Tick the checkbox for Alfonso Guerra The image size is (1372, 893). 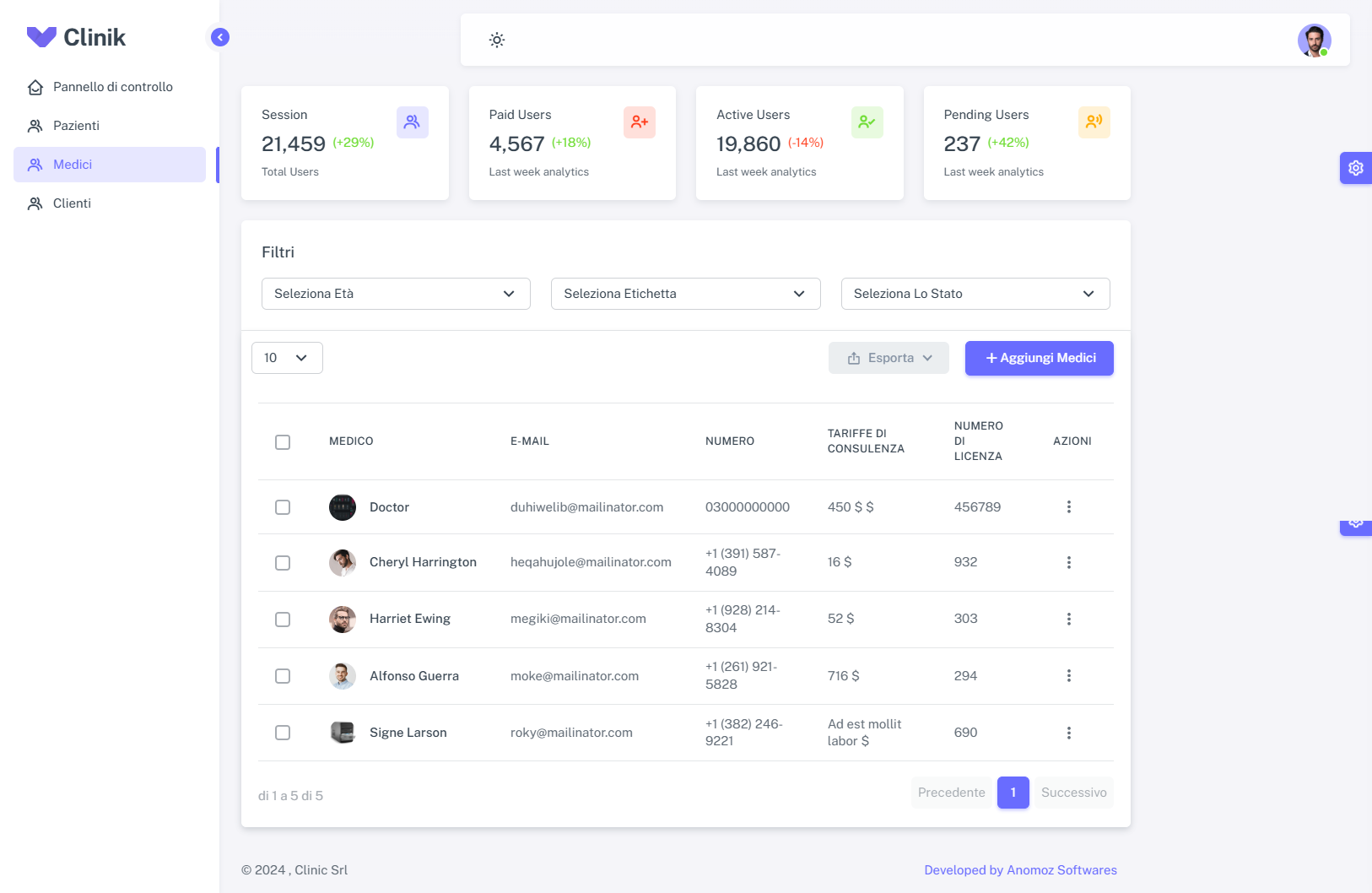point(283,676)
